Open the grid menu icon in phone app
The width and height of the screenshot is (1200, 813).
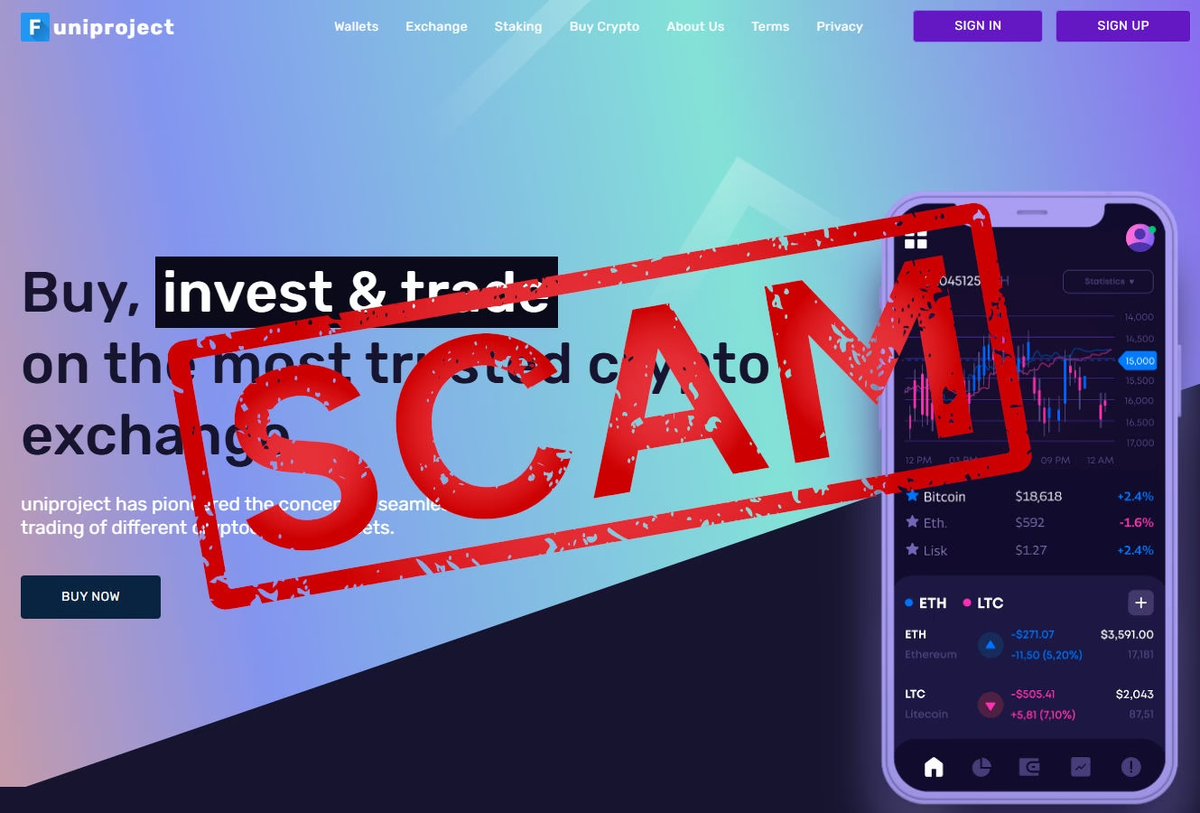(x=916, y=238)
